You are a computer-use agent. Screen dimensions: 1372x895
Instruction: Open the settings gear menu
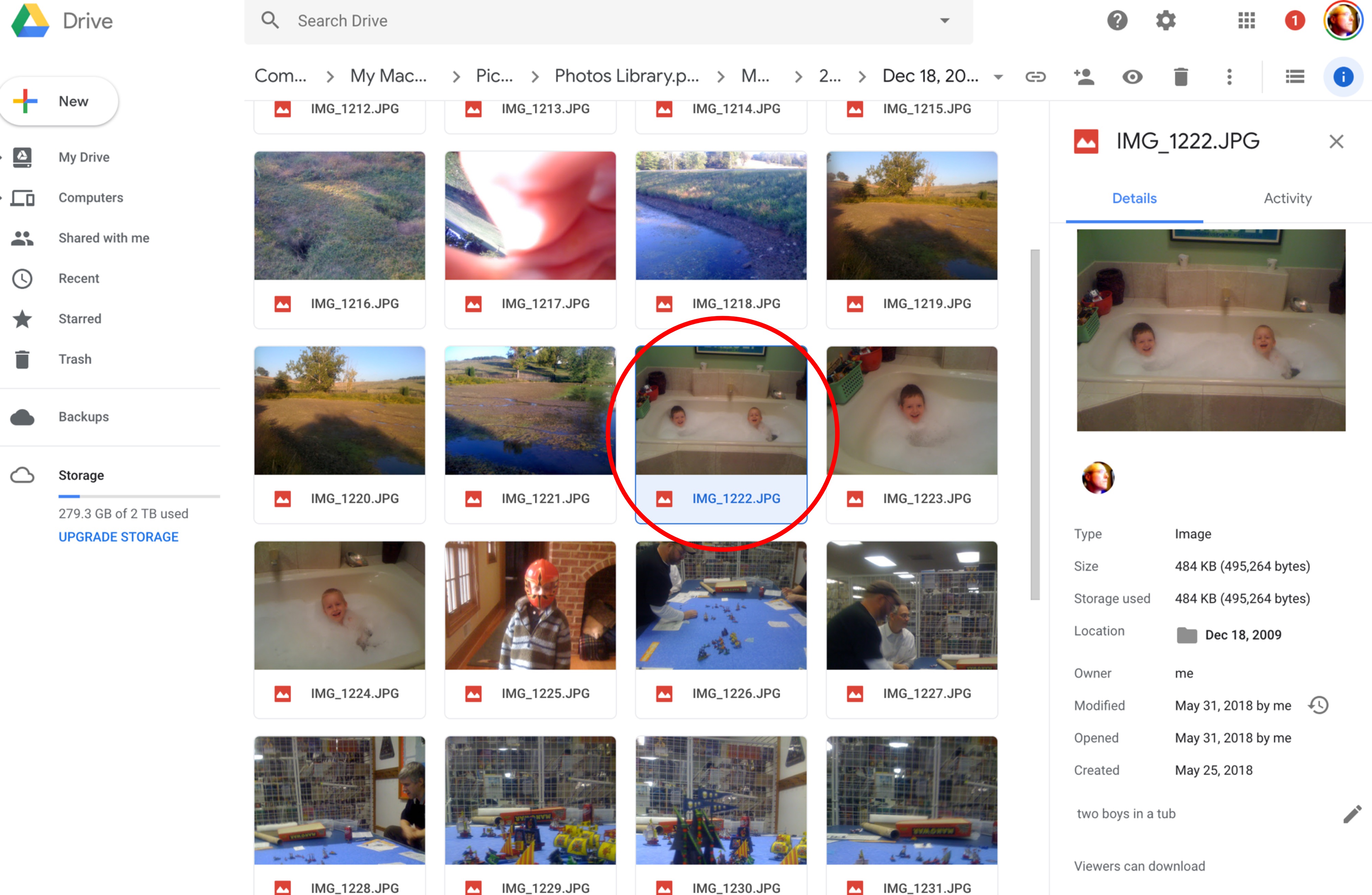click(x=1166, y=21)
